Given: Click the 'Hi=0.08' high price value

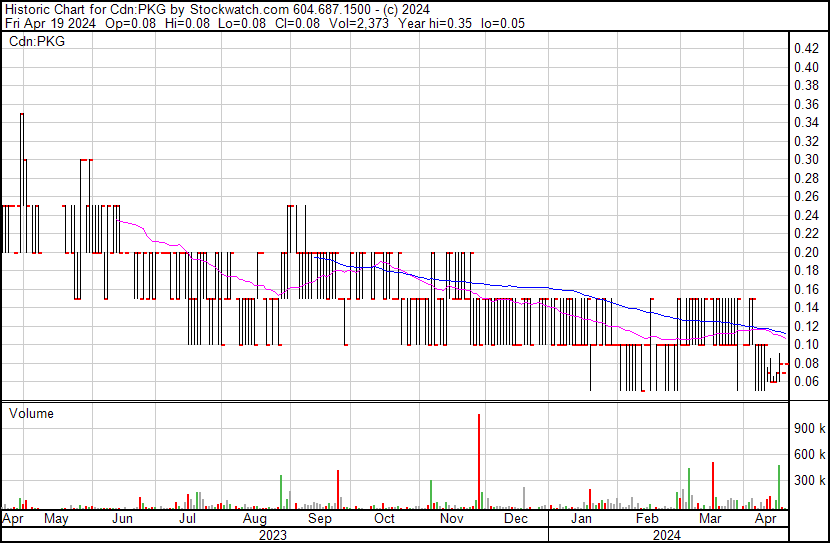Looking at the screenshot, I should [185, 23].
